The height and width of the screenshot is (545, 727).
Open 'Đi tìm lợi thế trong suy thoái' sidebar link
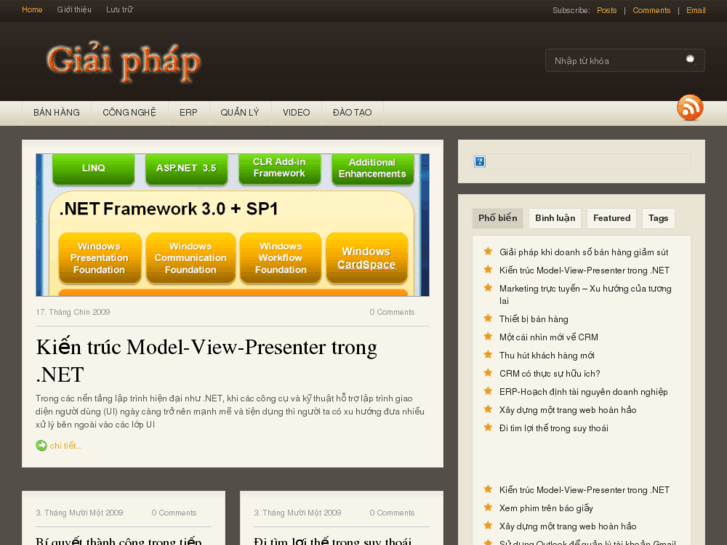click(x=554, y=428)
